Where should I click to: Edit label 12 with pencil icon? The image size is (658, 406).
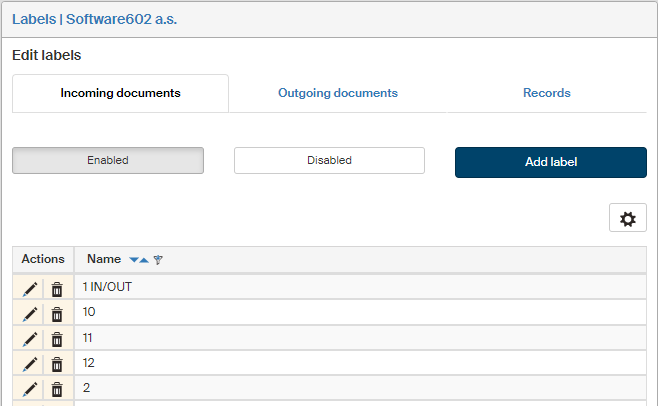click(x=30, y=363)
